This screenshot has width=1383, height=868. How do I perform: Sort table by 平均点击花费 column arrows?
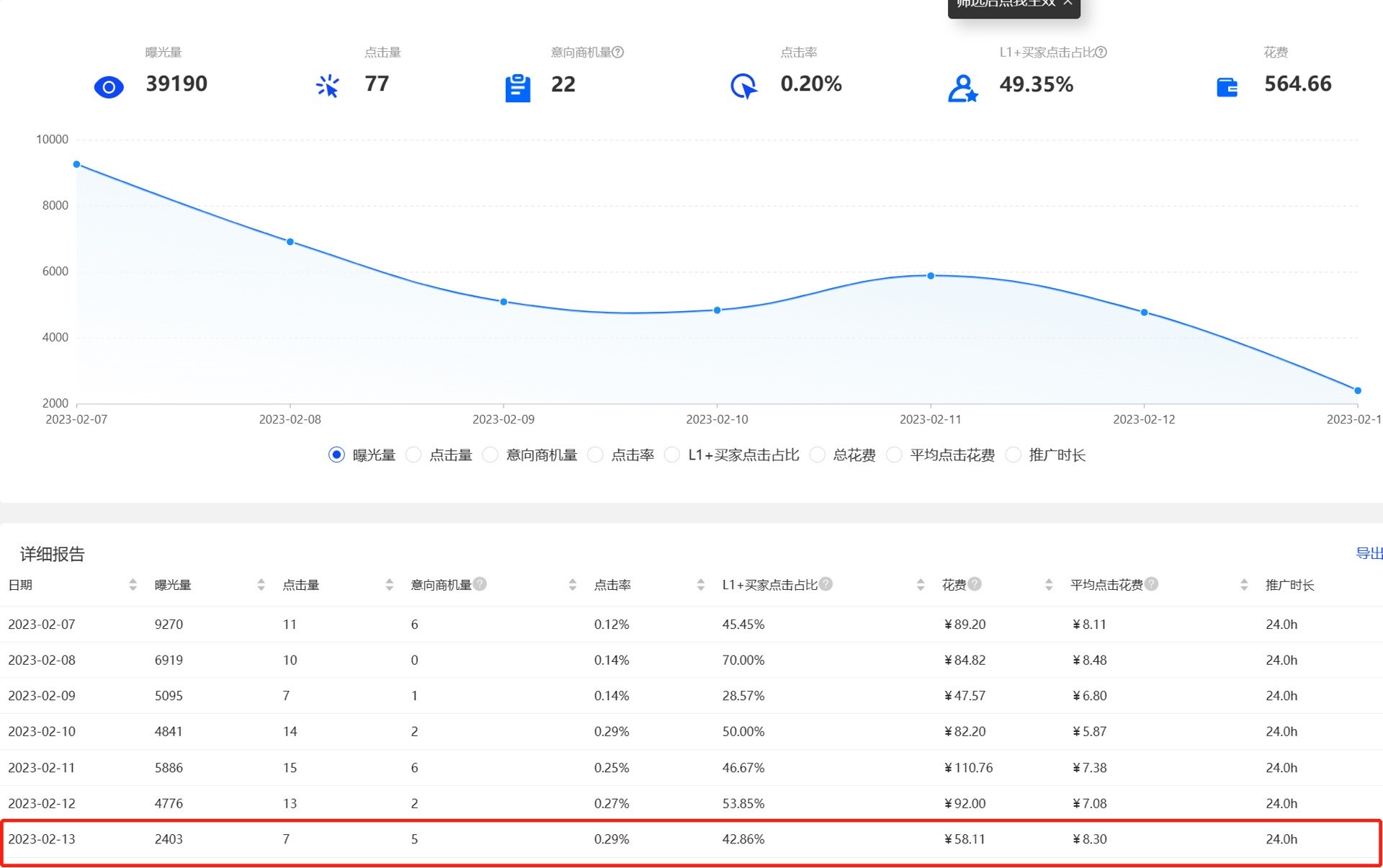pyautogui.click(x=1244, y=585)
